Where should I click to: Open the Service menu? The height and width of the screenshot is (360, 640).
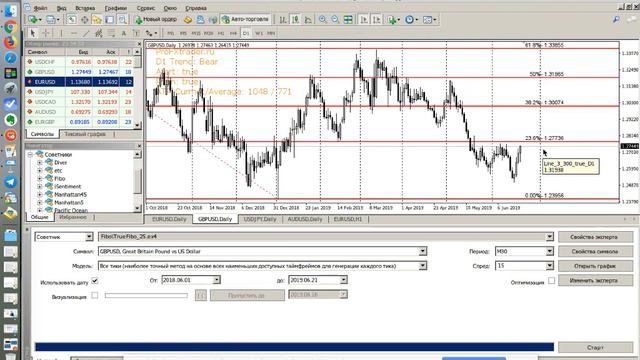point(146,8)
